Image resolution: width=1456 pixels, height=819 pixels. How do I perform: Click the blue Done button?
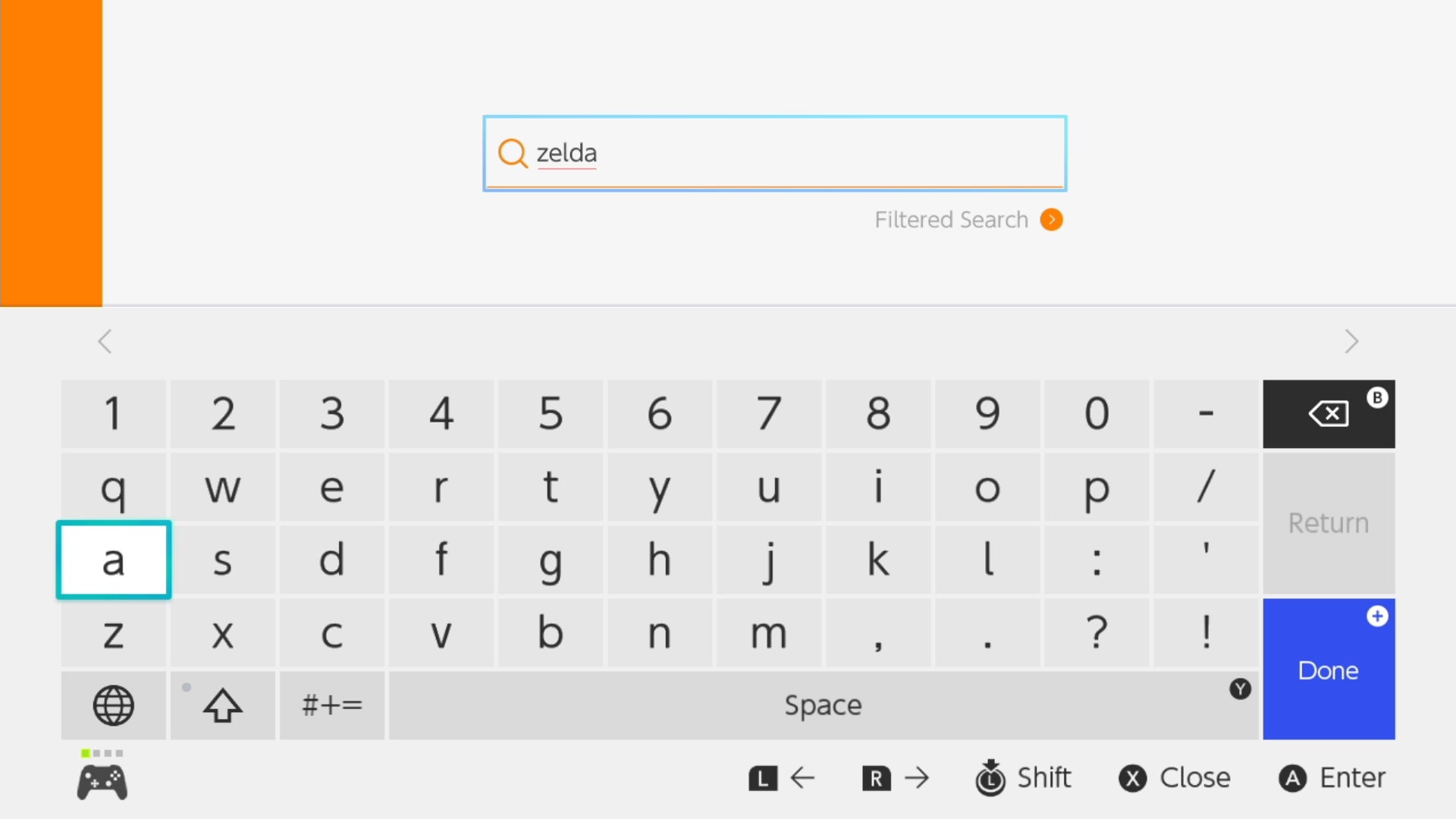[x=1329, y=669]
